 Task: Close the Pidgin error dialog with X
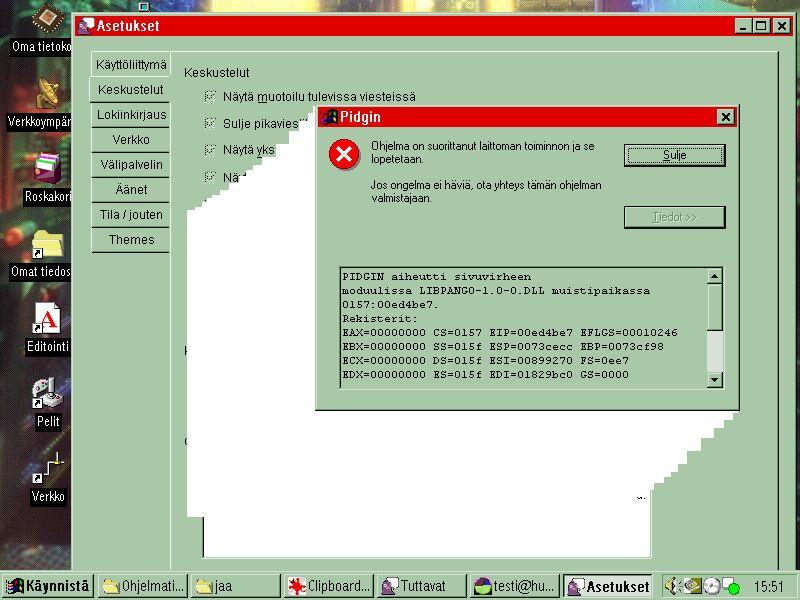725,117
